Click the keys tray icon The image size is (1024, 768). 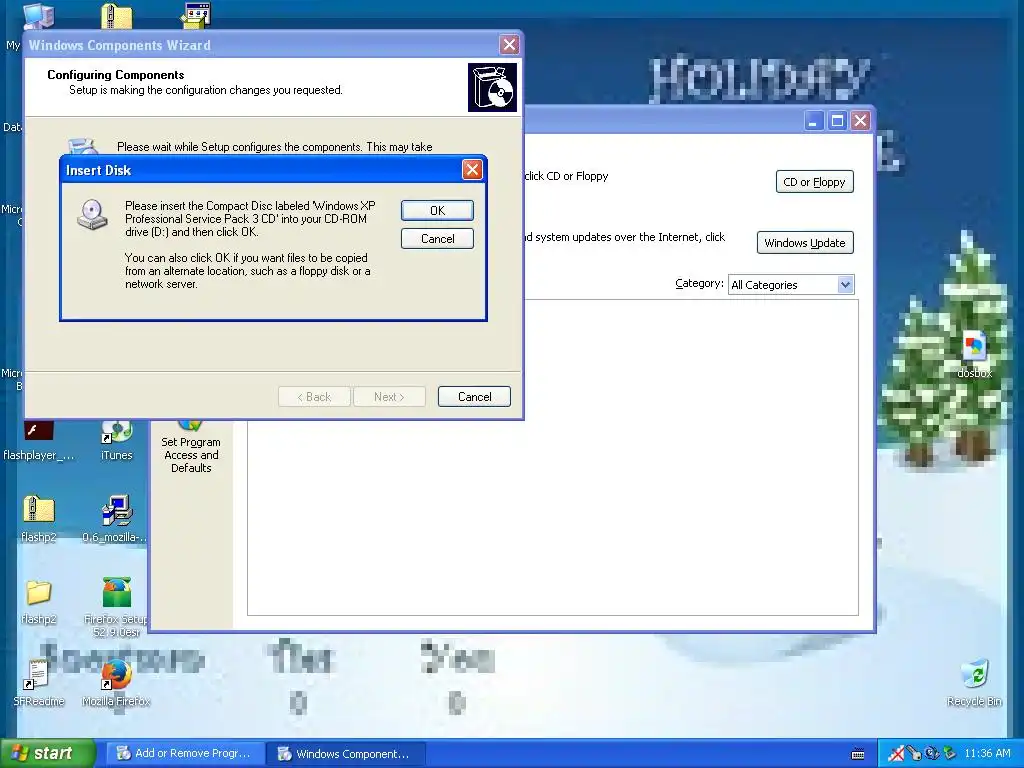click(914, 754)
